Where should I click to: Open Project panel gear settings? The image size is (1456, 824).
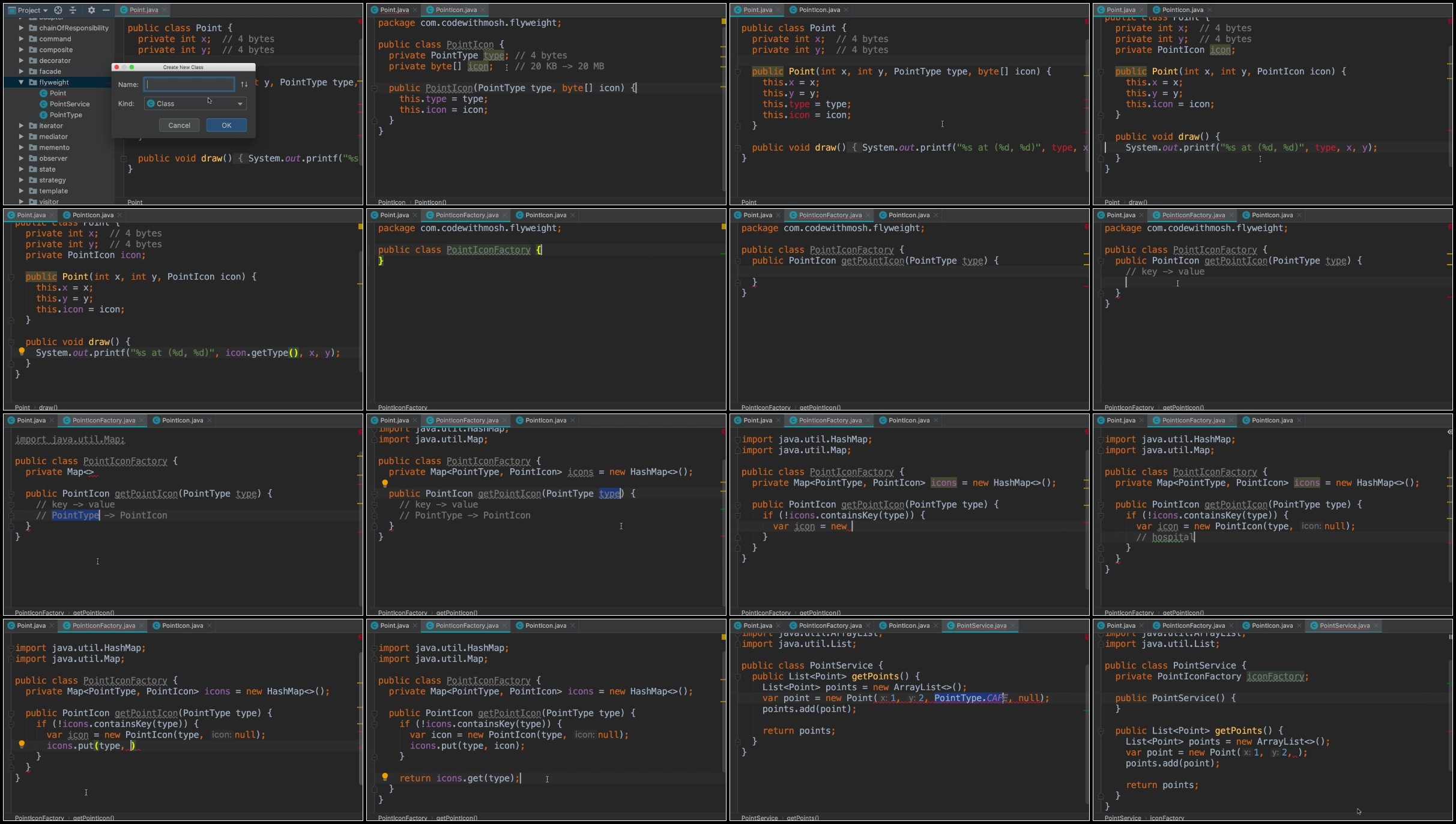click(91, 10)
